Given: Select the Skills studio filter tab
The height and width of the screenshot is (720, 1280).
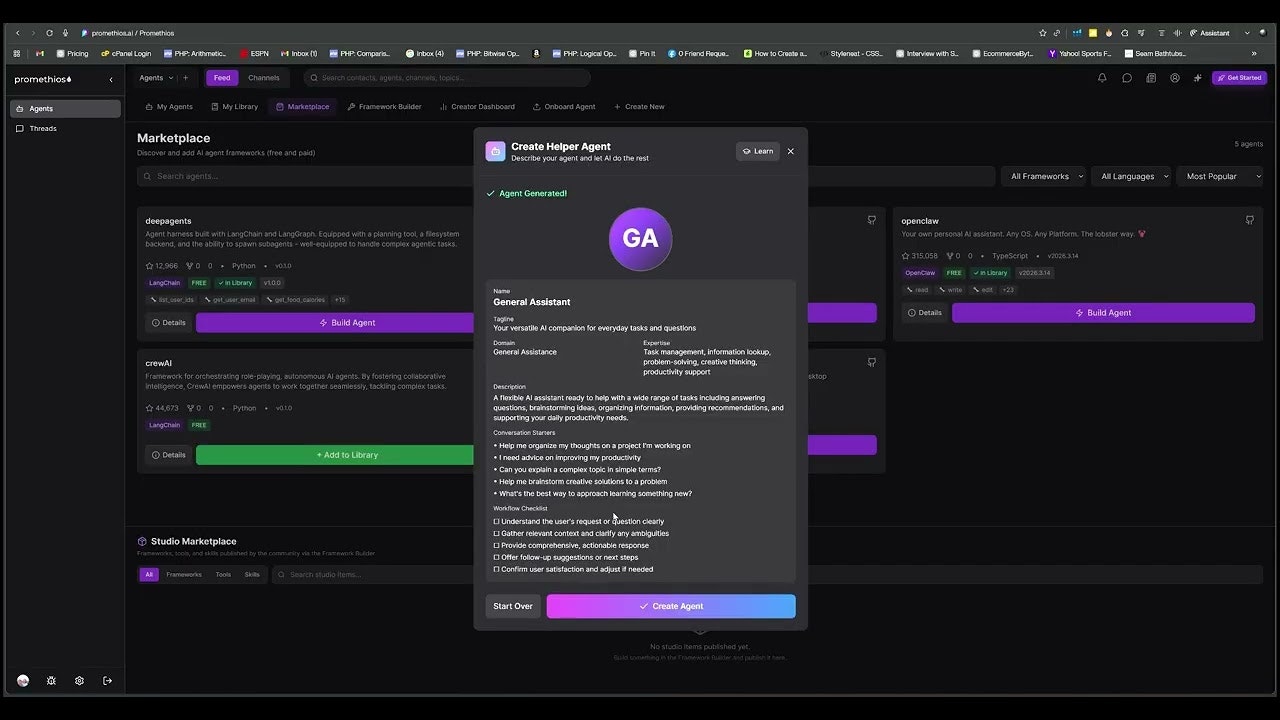Looking at the screenshot, I should coord(252,574).
